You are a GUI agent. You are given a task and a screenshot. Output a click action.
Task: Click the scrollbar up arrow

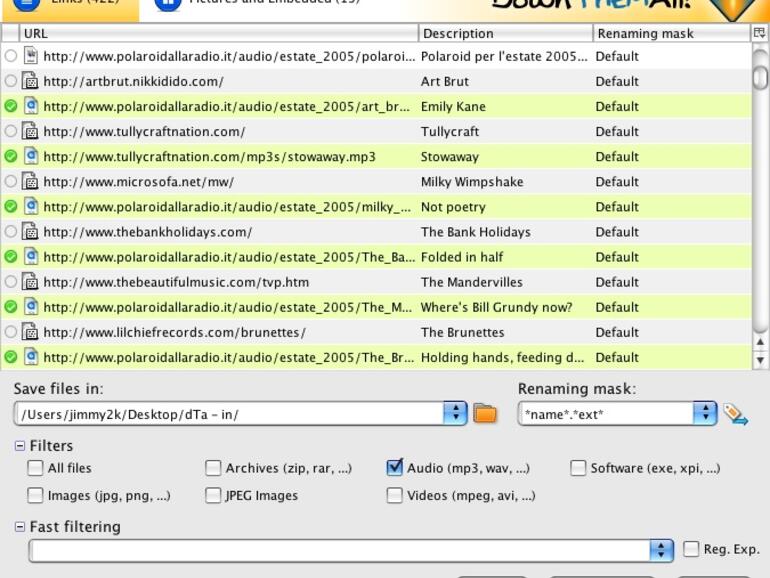[760, 342]
